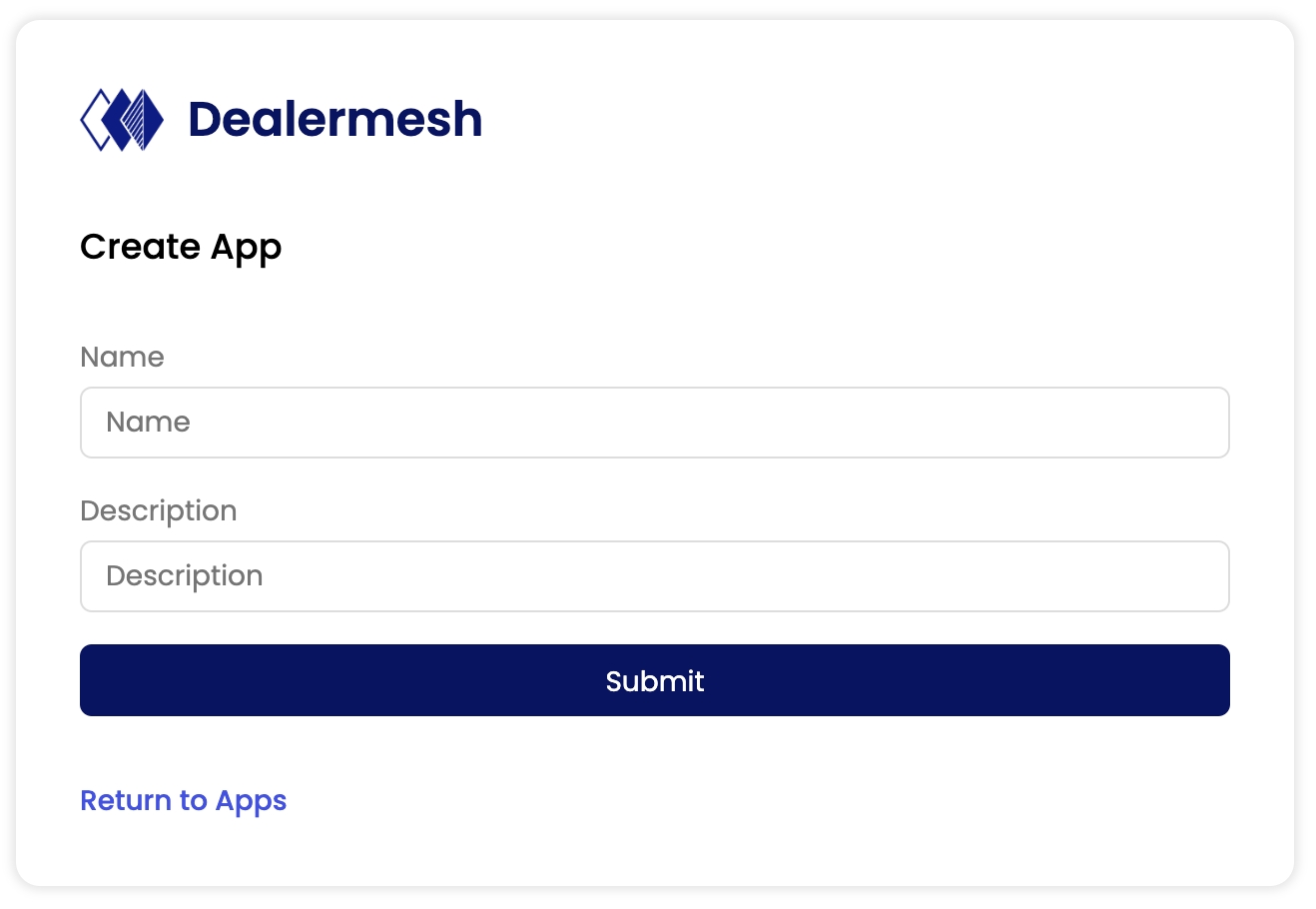Select the leftmost outlined diamond in logo
This screenshot has height=909, width=1316.
click(x=94, y=120)
